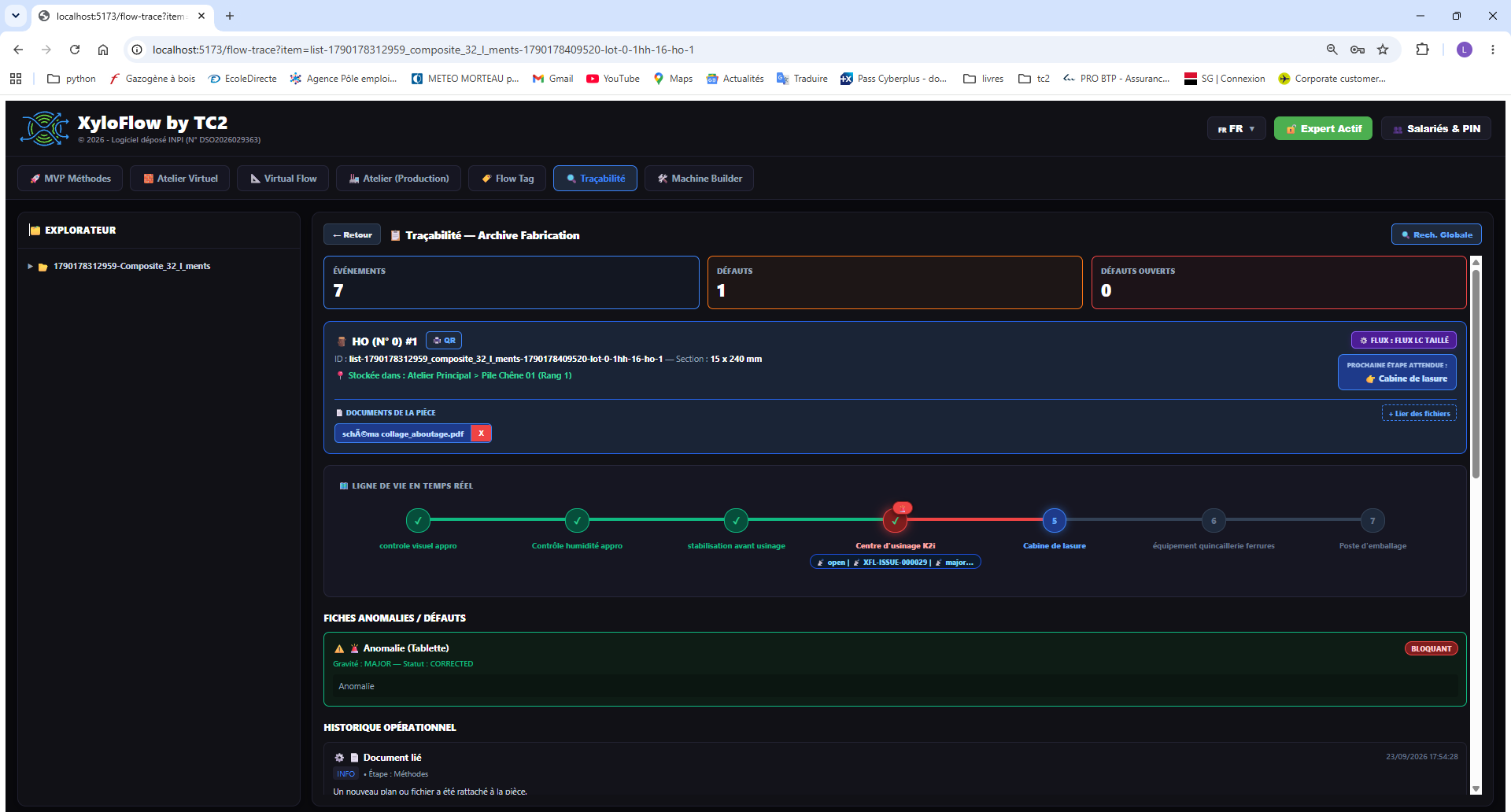Viewport: 1511px width, 812px height.
Task: Open the Chrome three-dot menu
Action: [x=1493, y=50]
